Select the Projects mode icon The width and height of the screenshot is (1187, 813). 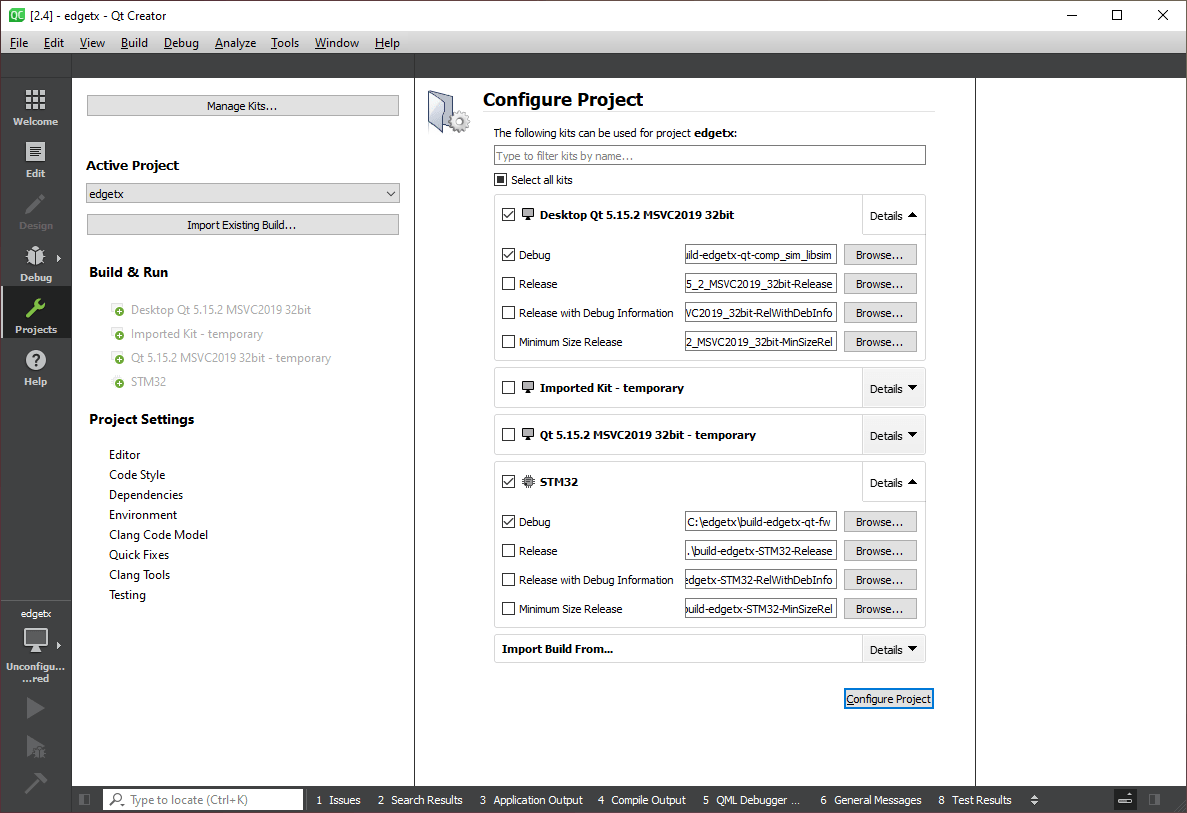pyautogui.click(x=35, y=312)
